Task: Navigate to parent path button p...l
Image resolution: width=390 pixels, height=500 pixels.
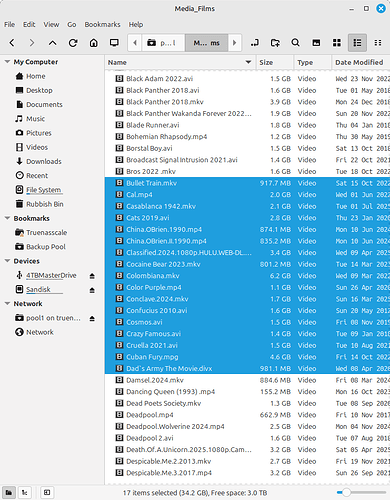Action: pos(164,43)
